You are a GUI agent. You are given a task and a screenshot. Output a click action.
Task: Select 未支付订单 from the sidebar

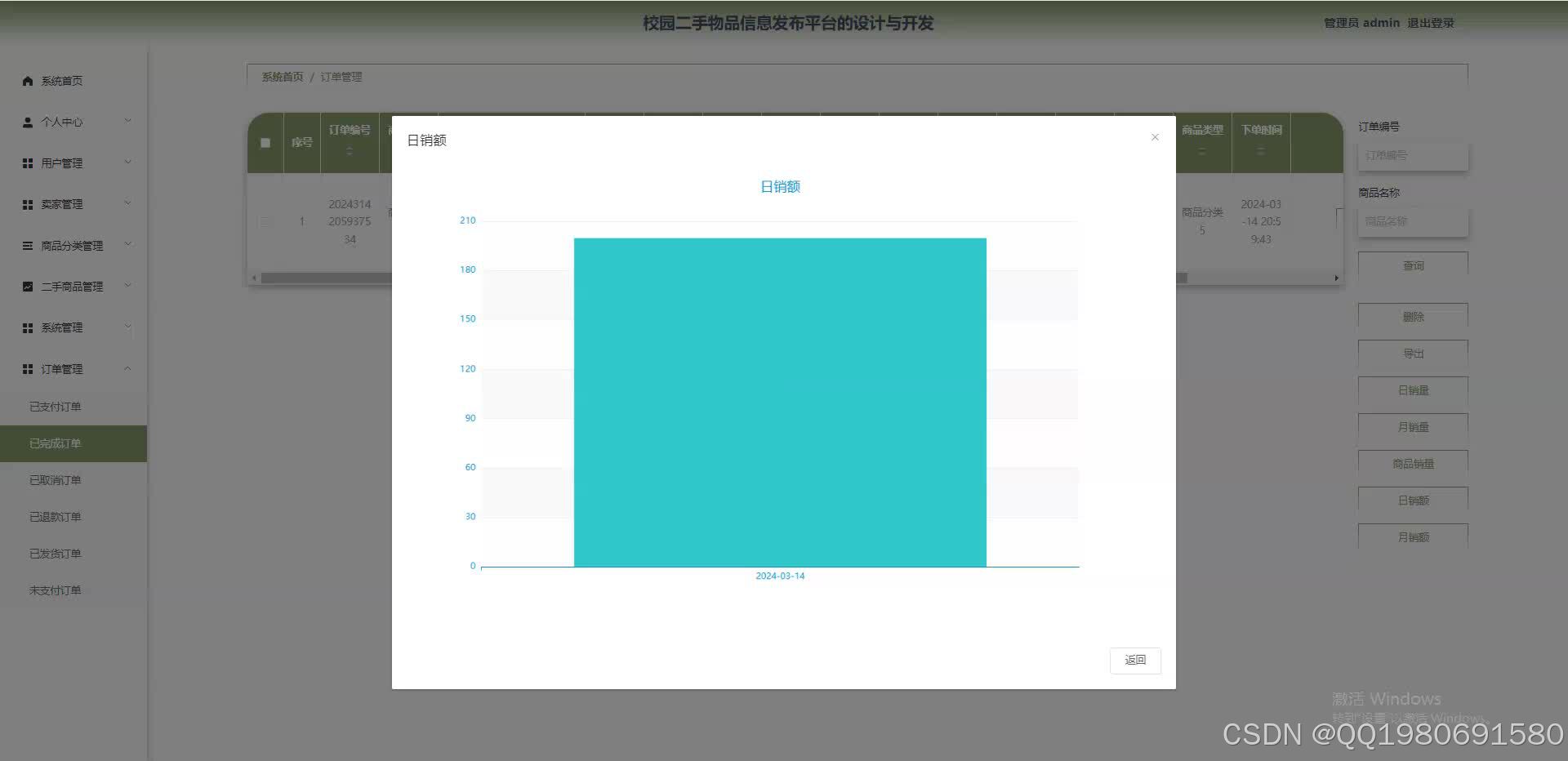[57, 590]
